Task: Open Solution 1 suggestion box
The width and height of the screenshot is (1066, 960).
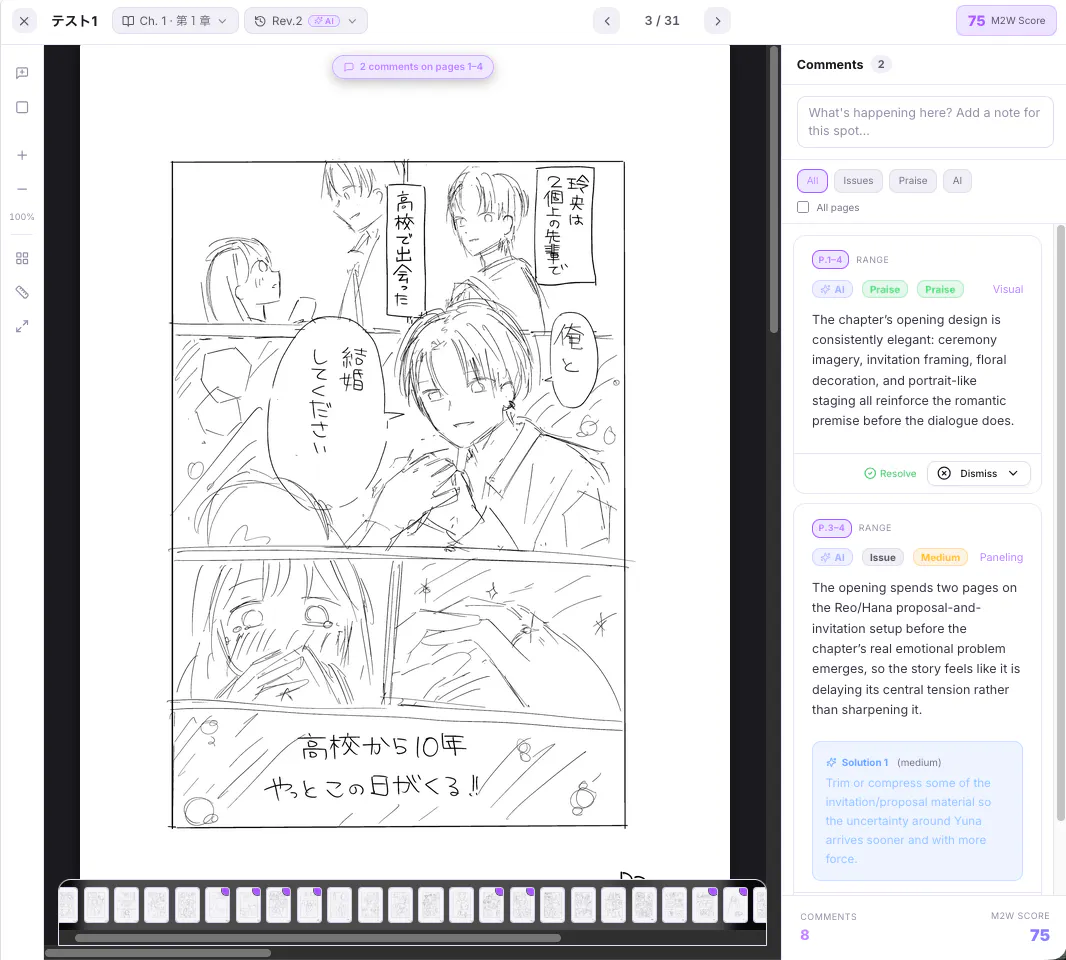Action: click(917, 811)
